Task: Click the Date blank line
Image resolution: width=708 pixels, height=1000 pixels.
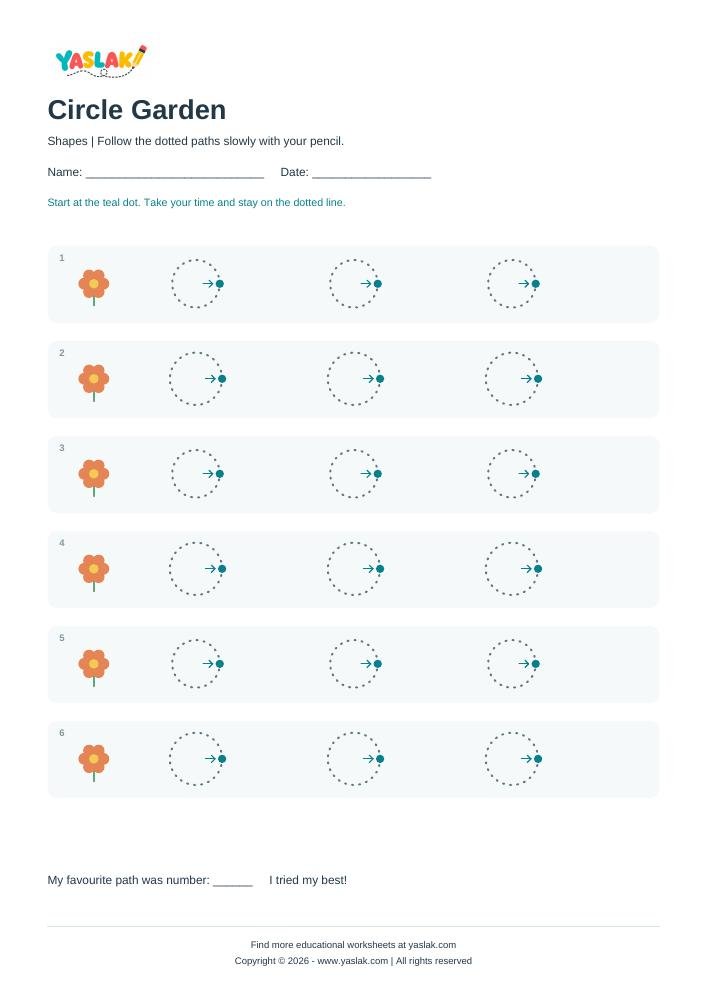Action: (372, 173)
